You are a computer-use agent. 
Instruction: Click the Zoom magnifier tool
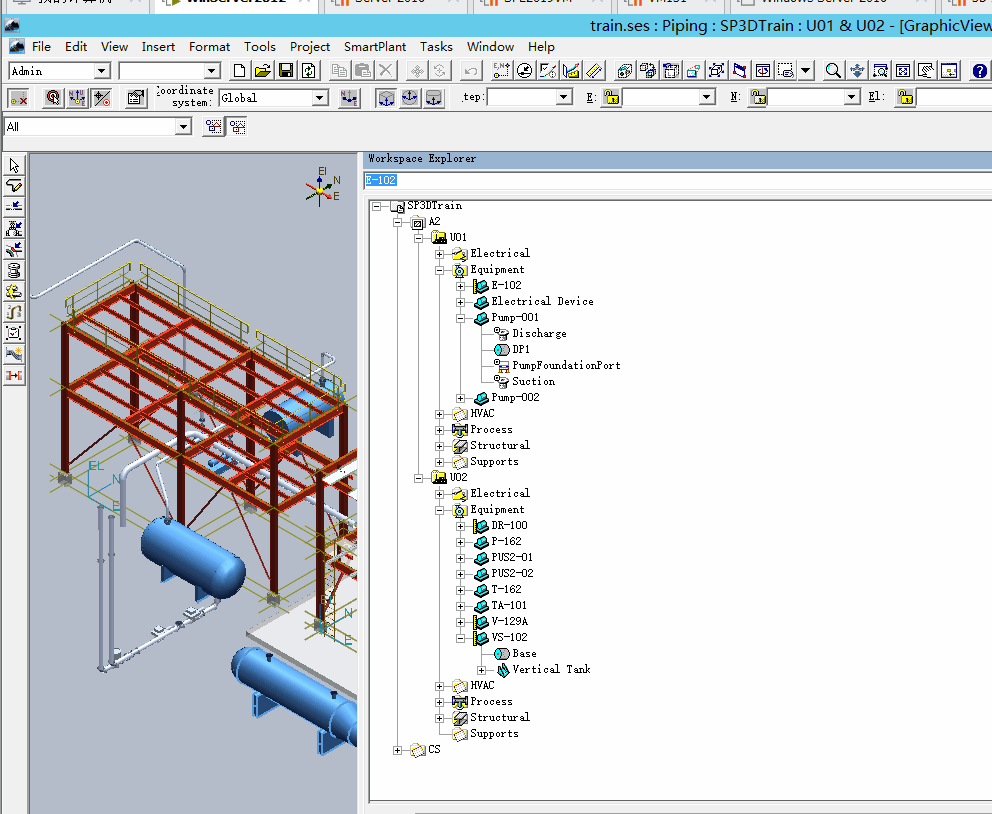(x=833, y=71)
